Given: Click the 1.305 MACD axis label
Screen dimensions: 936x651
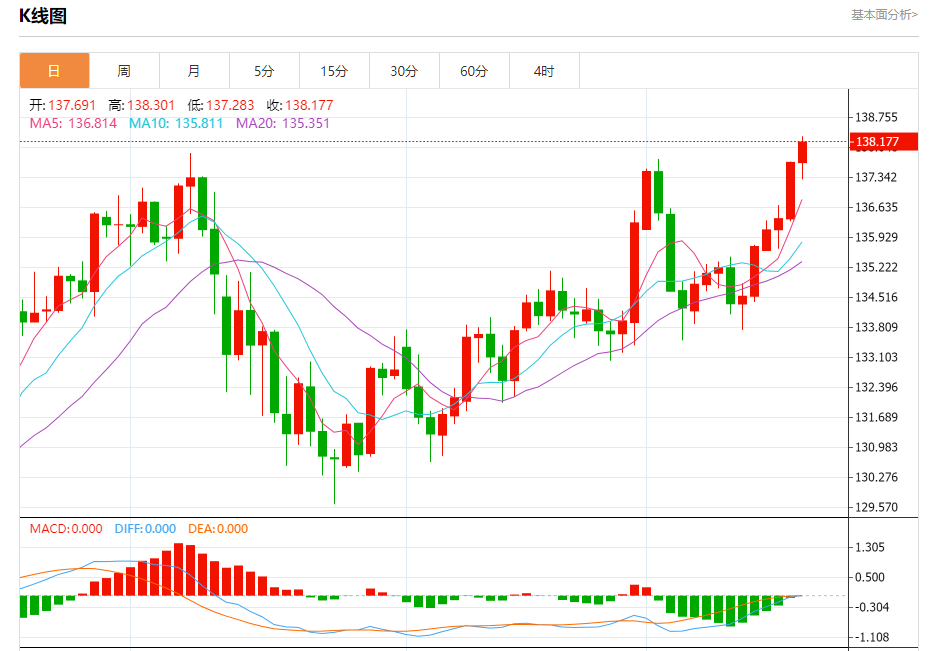Looking at the screenshot, I should coord(870,547).
